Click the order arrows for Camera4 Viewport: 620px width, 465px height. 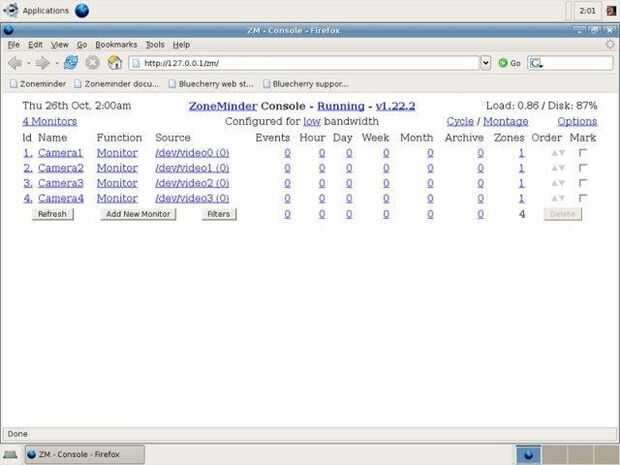pyautogui.click(x=558, y=198)
